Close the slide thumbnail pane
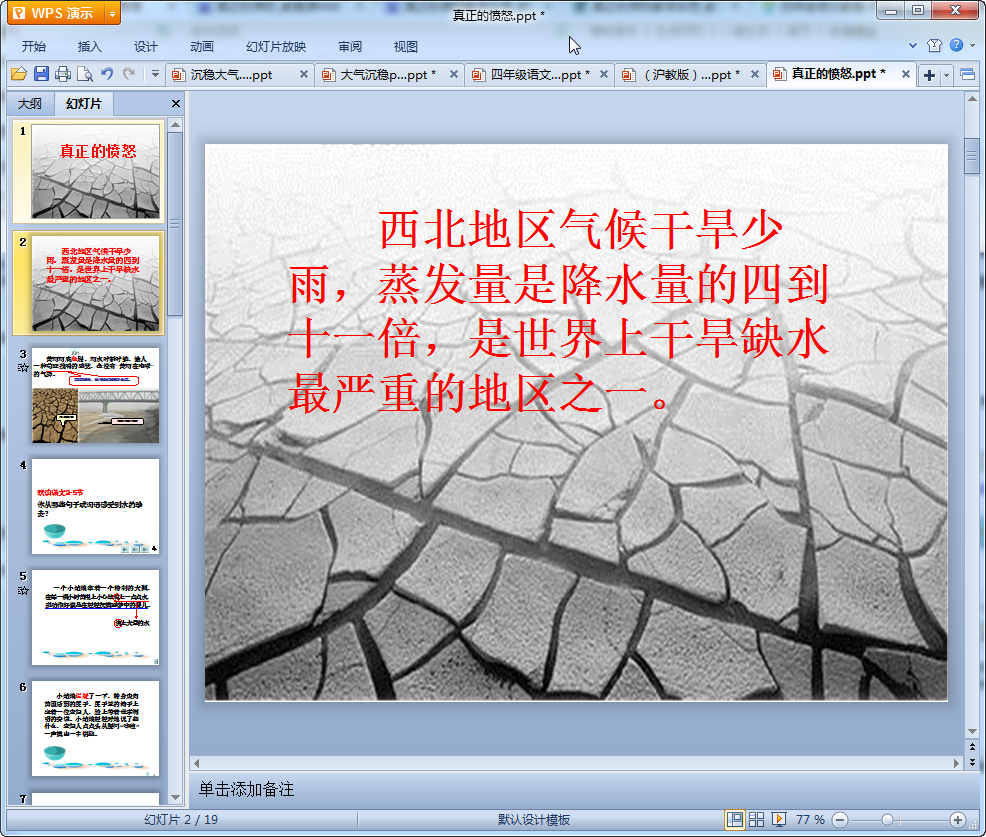The width and height of the screenshot is (986, 837). point(176,104)
